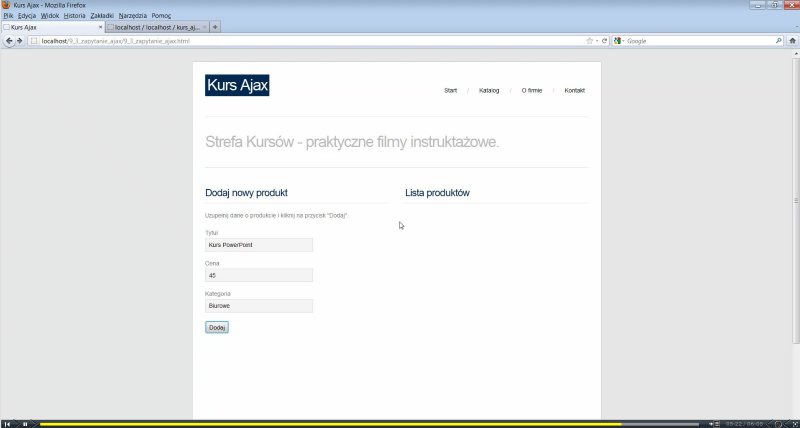Click the Kategoria input field

(258, 306)
